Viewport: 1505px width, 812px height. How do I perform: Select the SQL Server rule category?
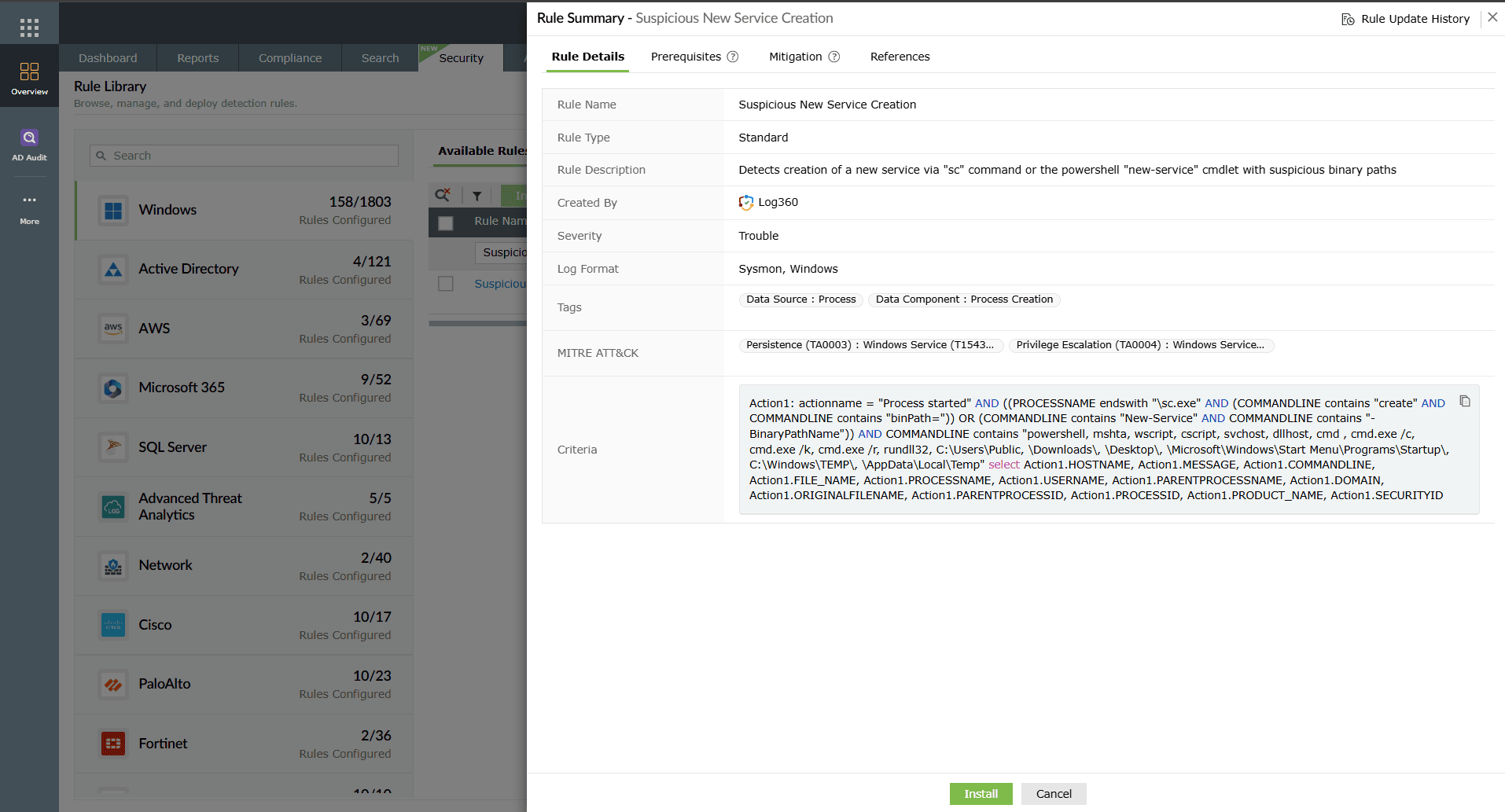pos(244,447)
